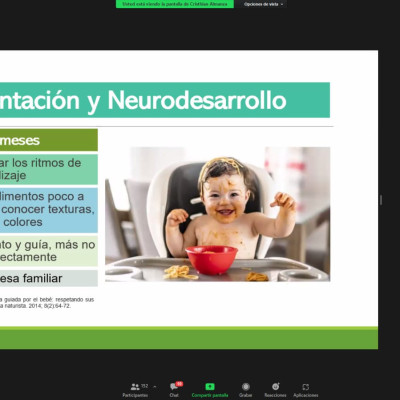Click the side panel divider handle at right
Screen dimensions: 400x400
point(381,200)
